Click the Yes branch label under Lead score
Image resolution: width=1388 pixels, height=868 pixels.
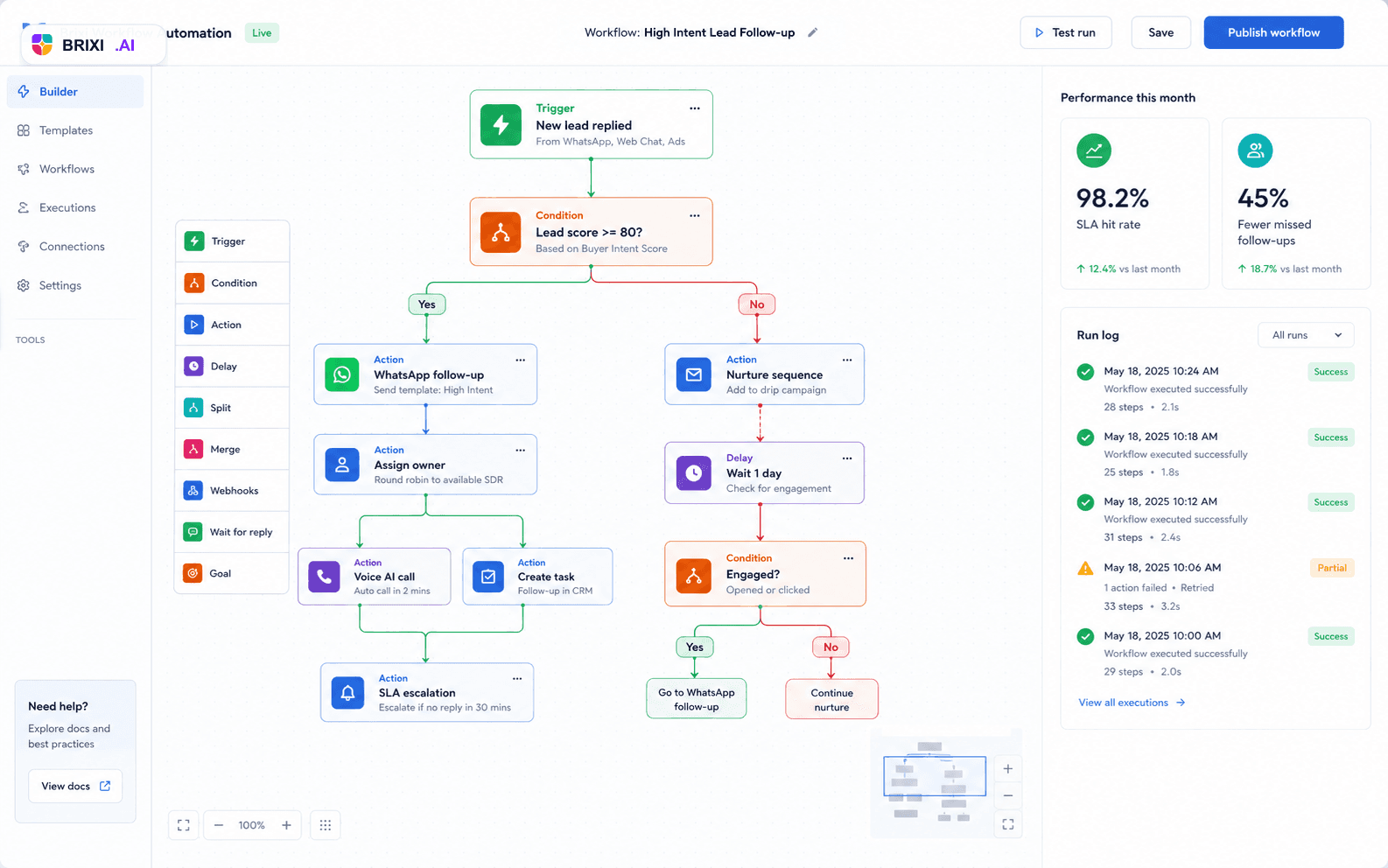[427, 304]
